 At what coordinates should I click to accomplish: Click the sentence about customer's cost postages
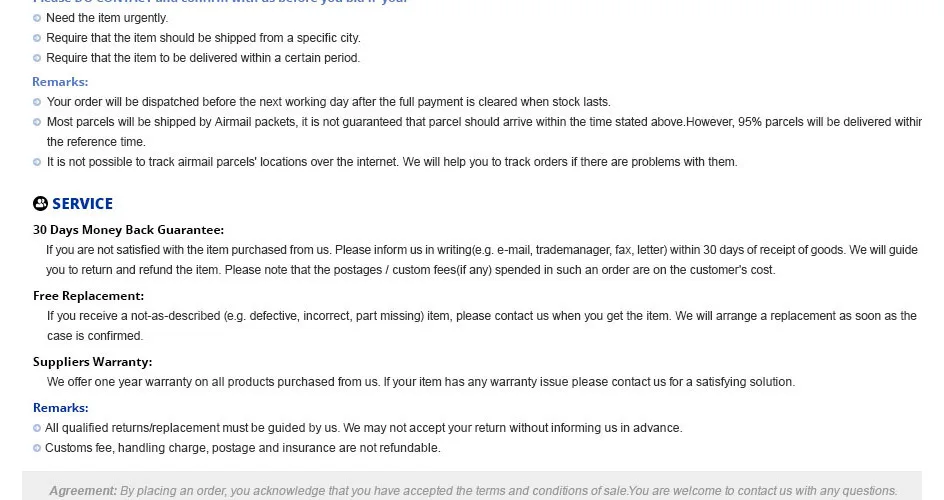pyautogui.click(x=500, y=270)
